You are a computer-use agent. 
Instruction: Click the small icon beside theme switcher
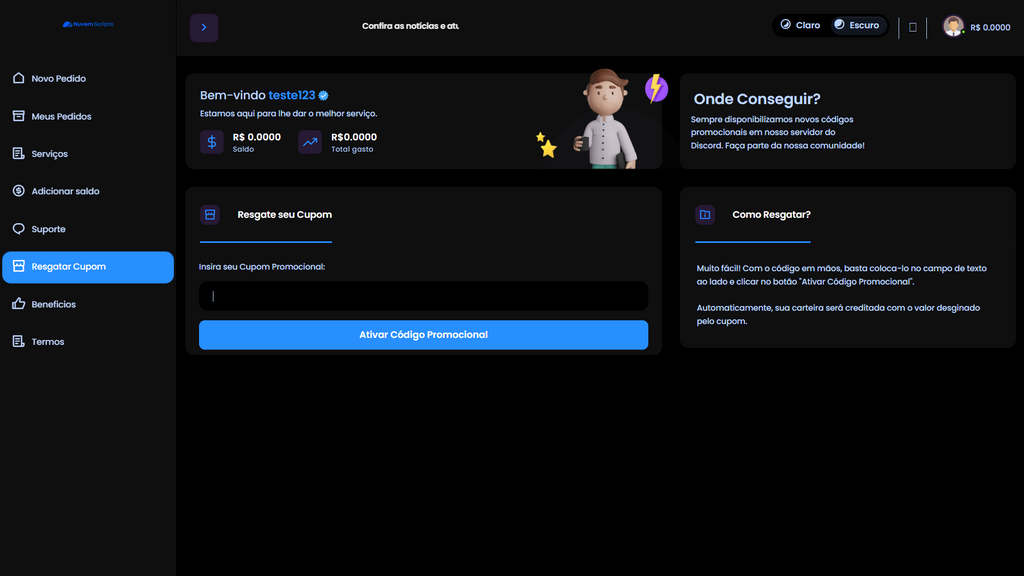pyautogui.click(x=913, y=27)
